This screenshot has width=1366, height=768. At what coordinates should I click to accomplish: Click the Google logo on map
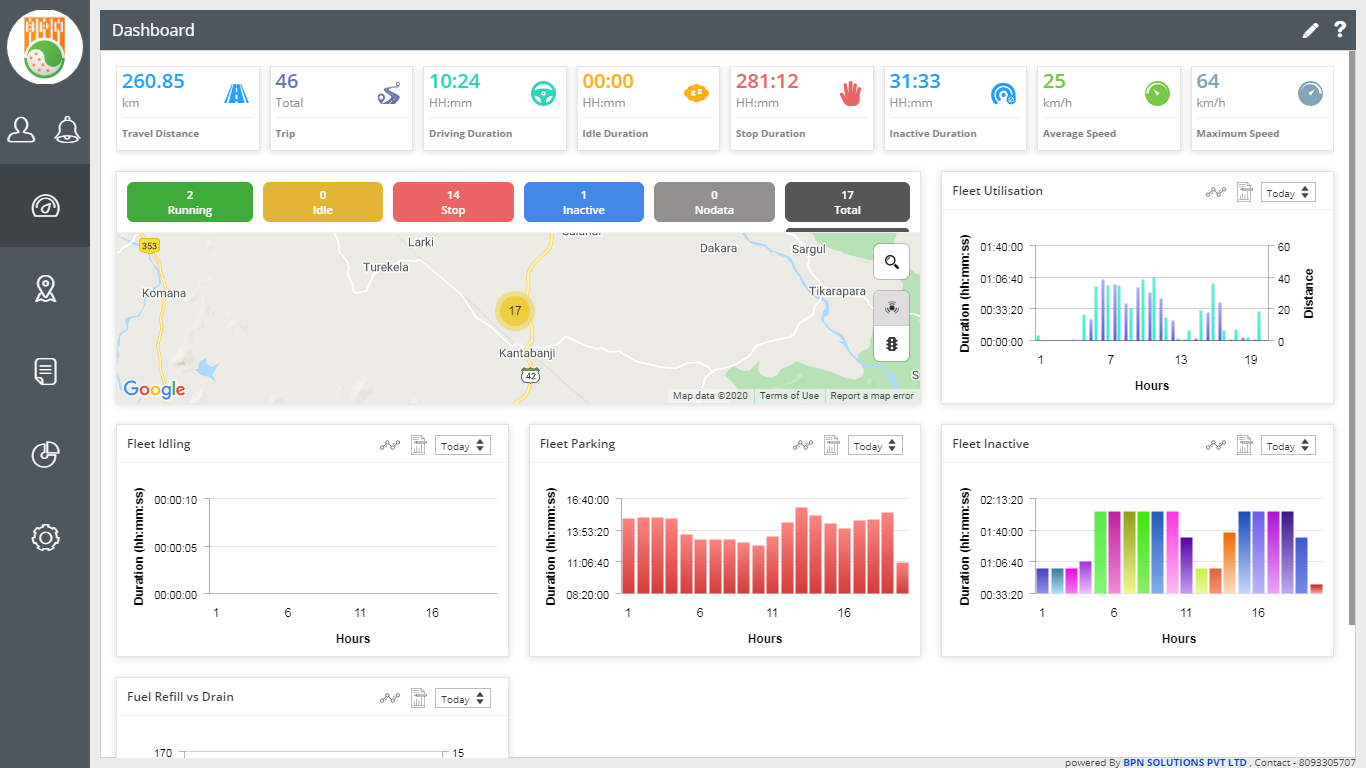coord(154,389)
